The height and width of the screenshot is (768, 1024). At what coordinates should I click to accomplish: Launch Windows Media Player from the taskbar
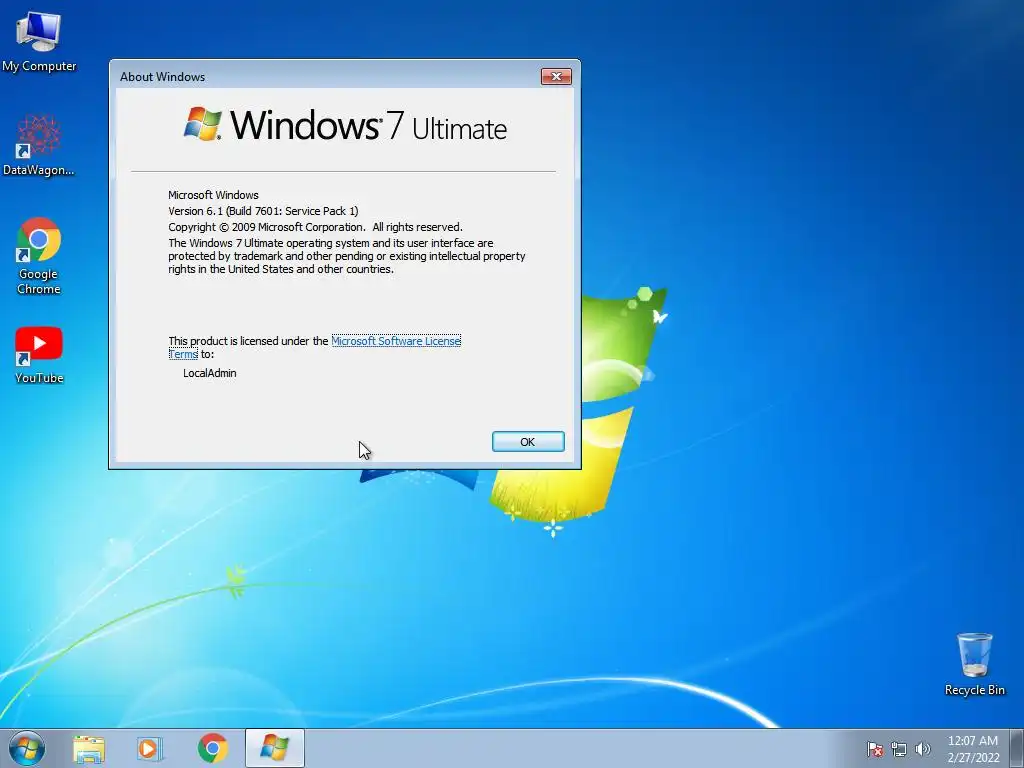click(150, 749)
